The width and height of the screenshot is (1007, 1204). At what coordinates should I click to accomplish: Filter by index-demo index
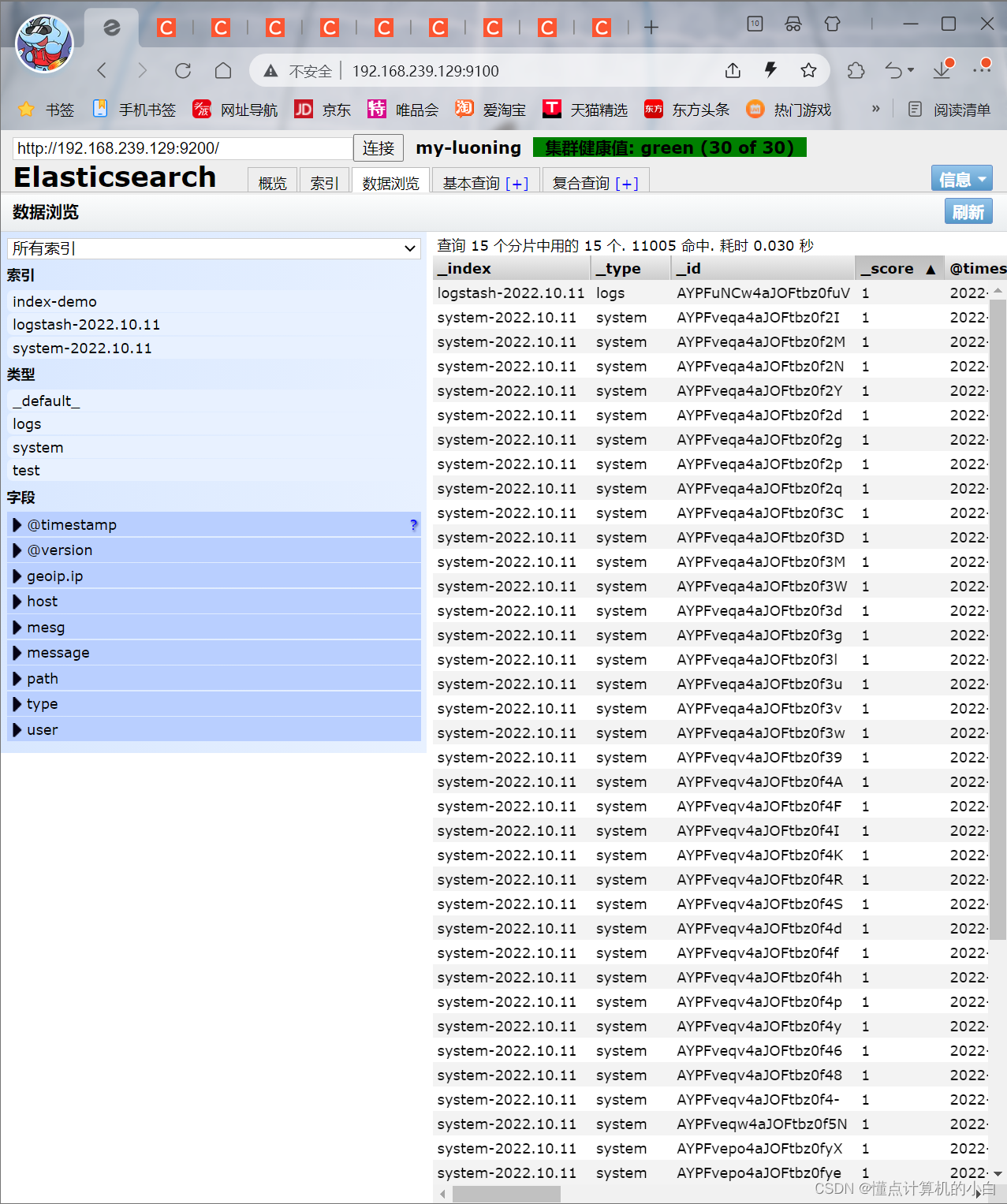214,301
